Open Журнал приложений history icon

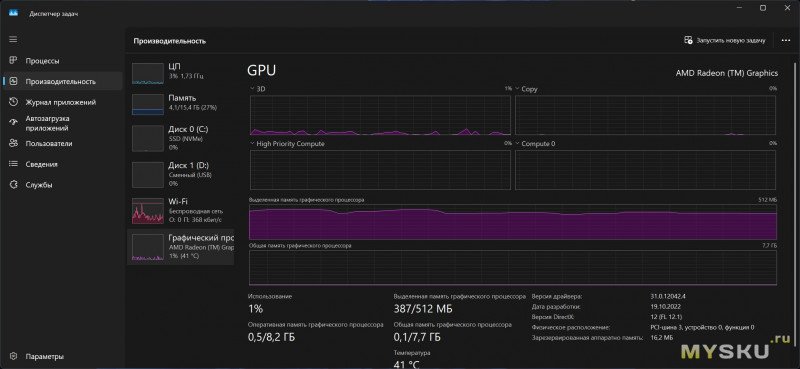14,102
